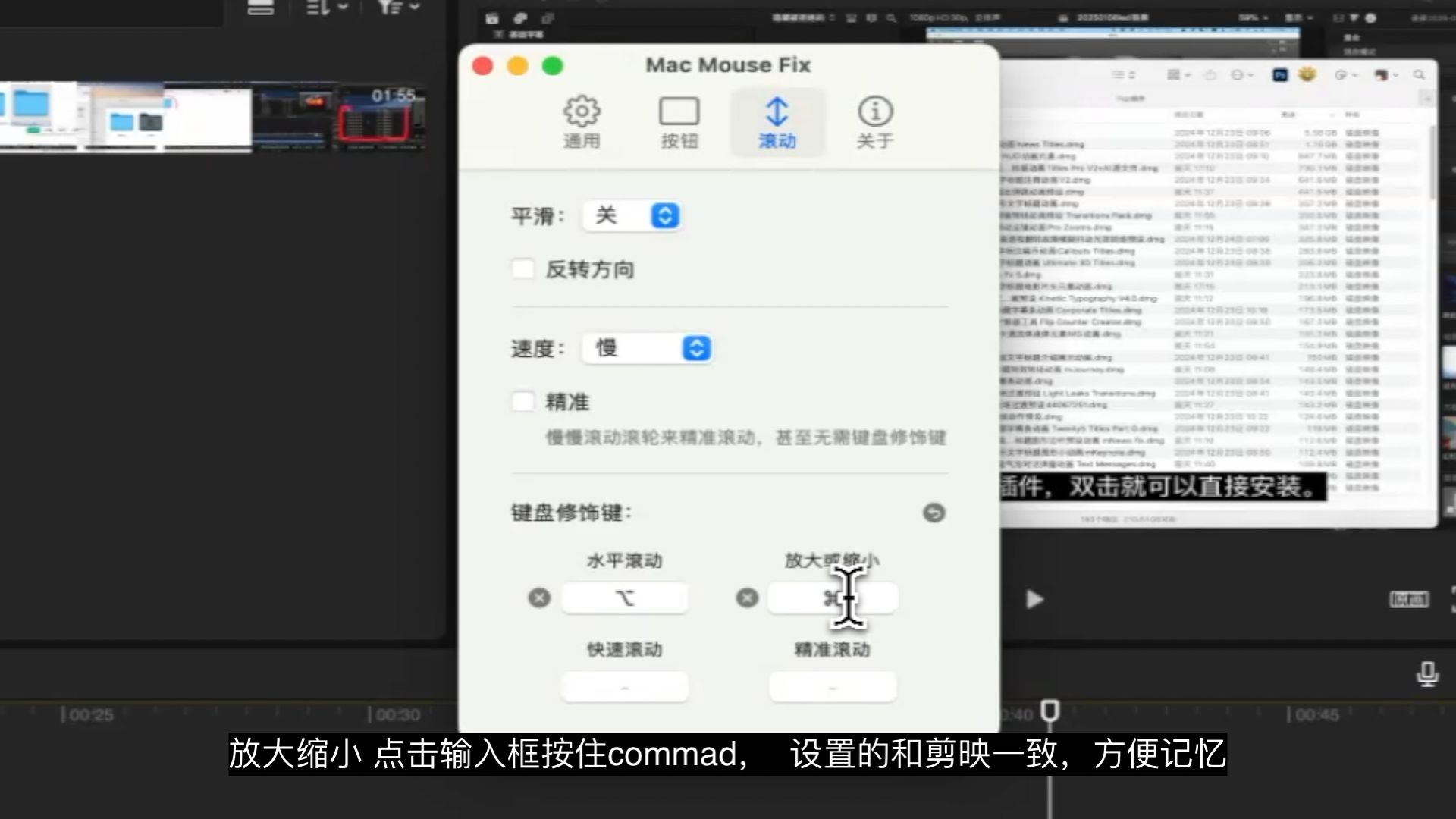
Task: Click the empty 快速滚动 modifier field
Action: tap(625, 688)
